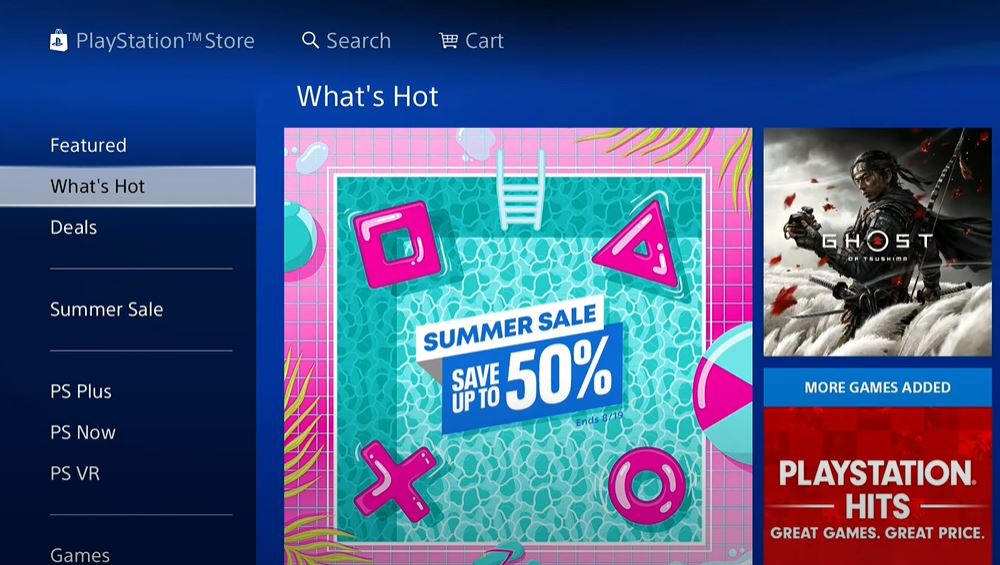Select the What's Hot sidebar item
1000x565 pixels.
(x=128, y=186)
